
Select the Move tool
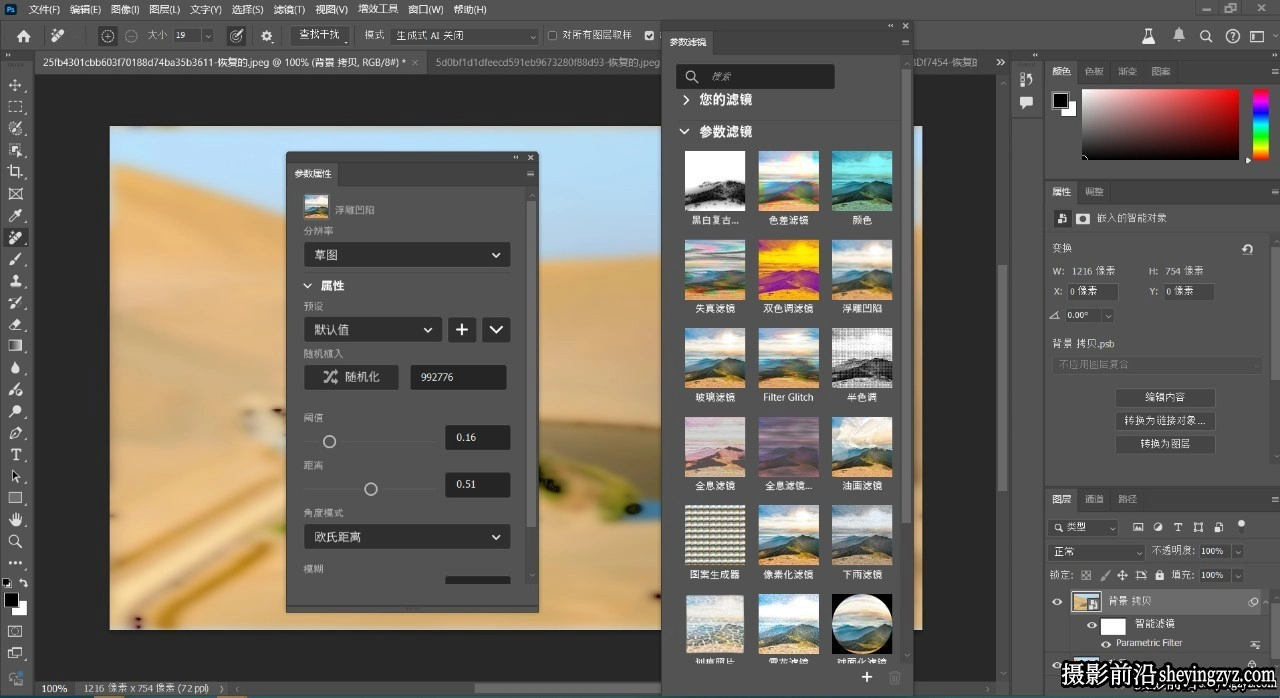[x=15, y=85]
